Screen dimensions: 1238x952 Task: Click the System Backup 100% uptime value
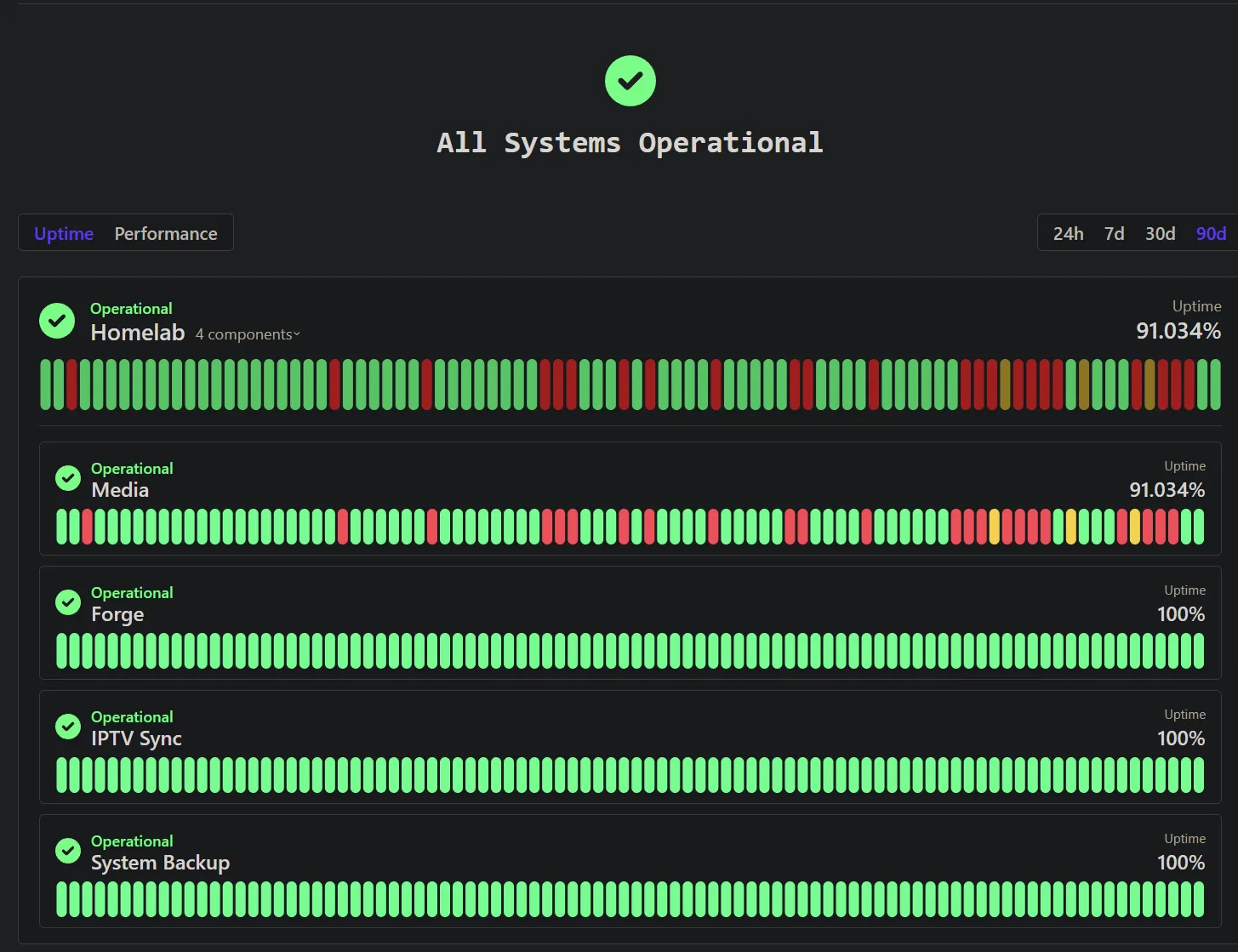(1181, 863)
